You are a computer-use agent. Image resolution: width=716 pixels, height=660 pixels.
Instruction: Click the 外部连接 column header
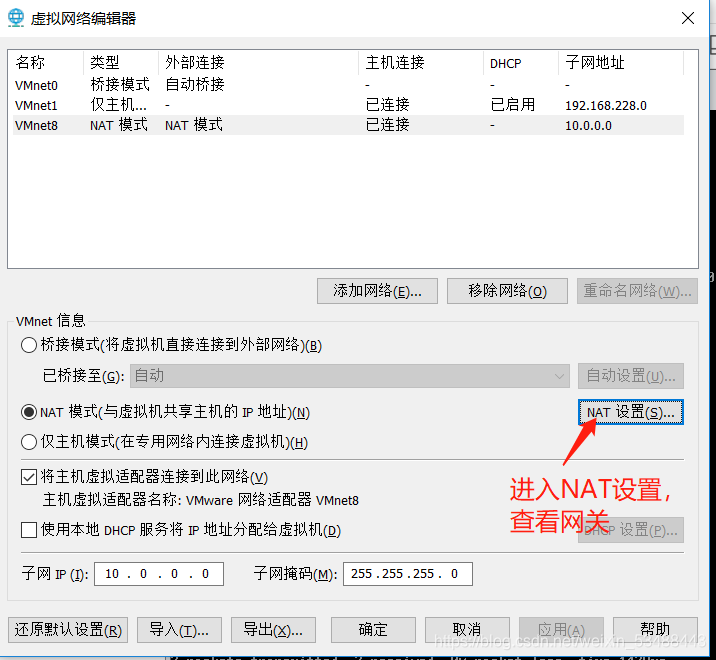258,63
